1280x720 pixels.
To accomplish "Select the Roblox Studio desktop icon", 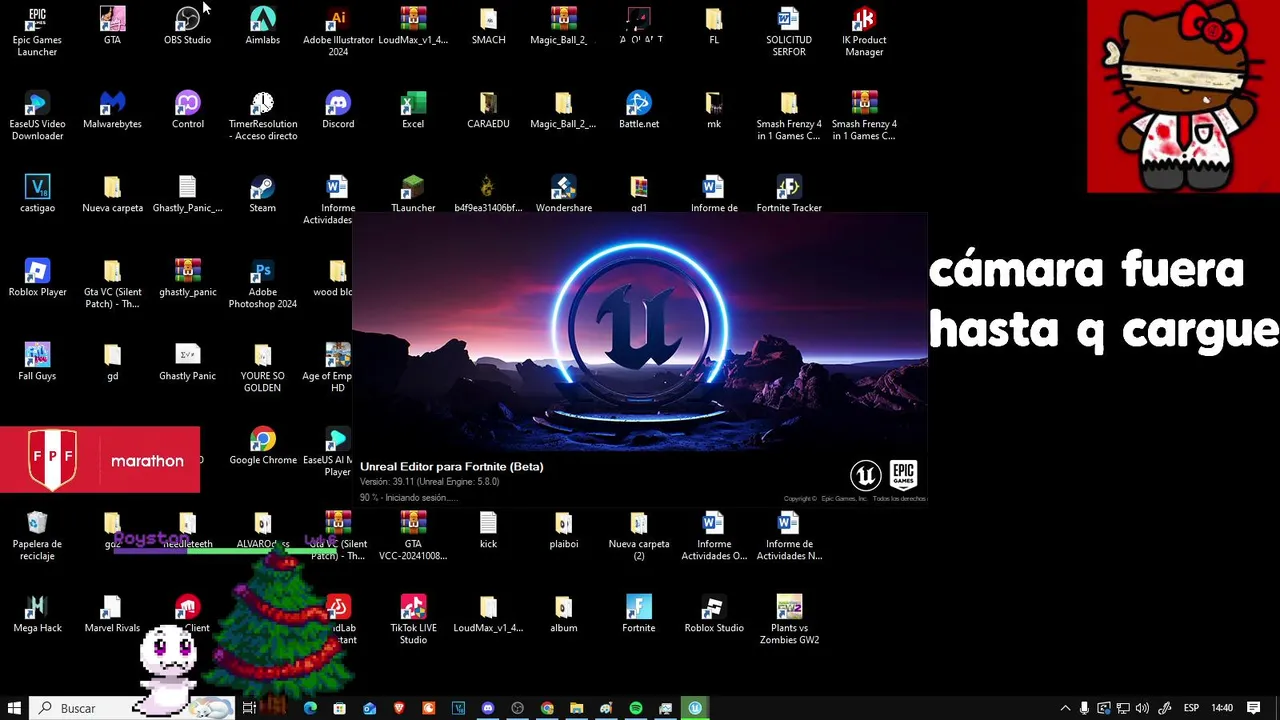I will tap(714, 614).
